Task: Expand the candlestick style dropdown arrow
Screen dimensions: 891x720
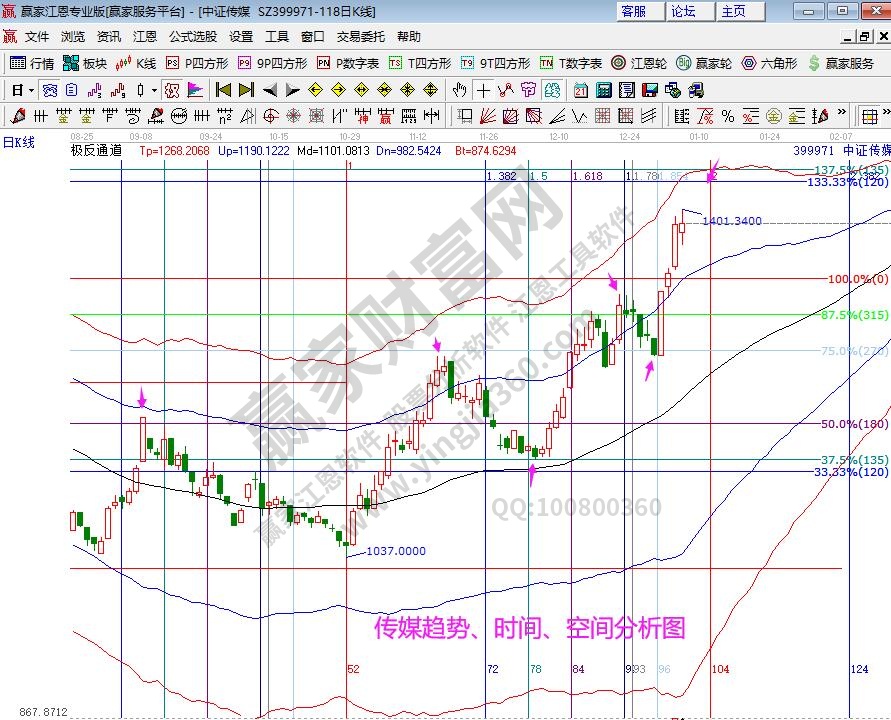Action: coord(153,89)
